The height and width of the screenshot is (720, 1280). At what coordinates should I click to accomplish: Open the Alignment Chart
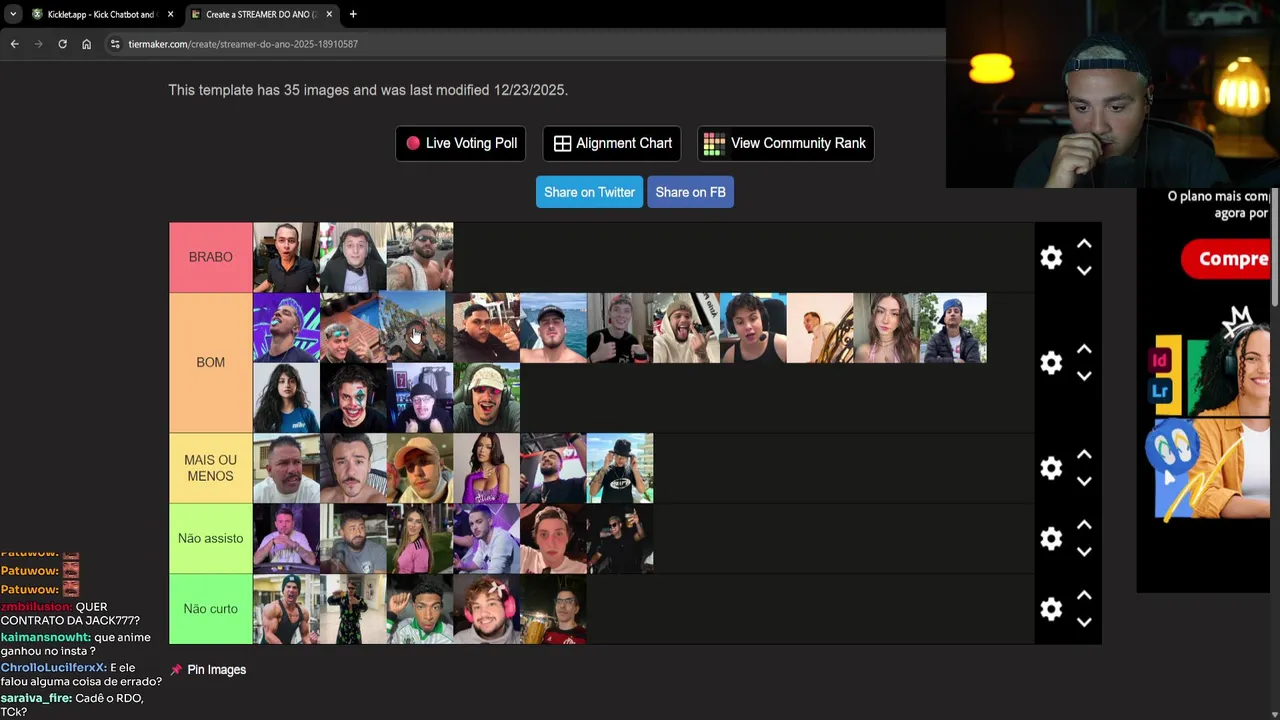click(x=612, y=143)
